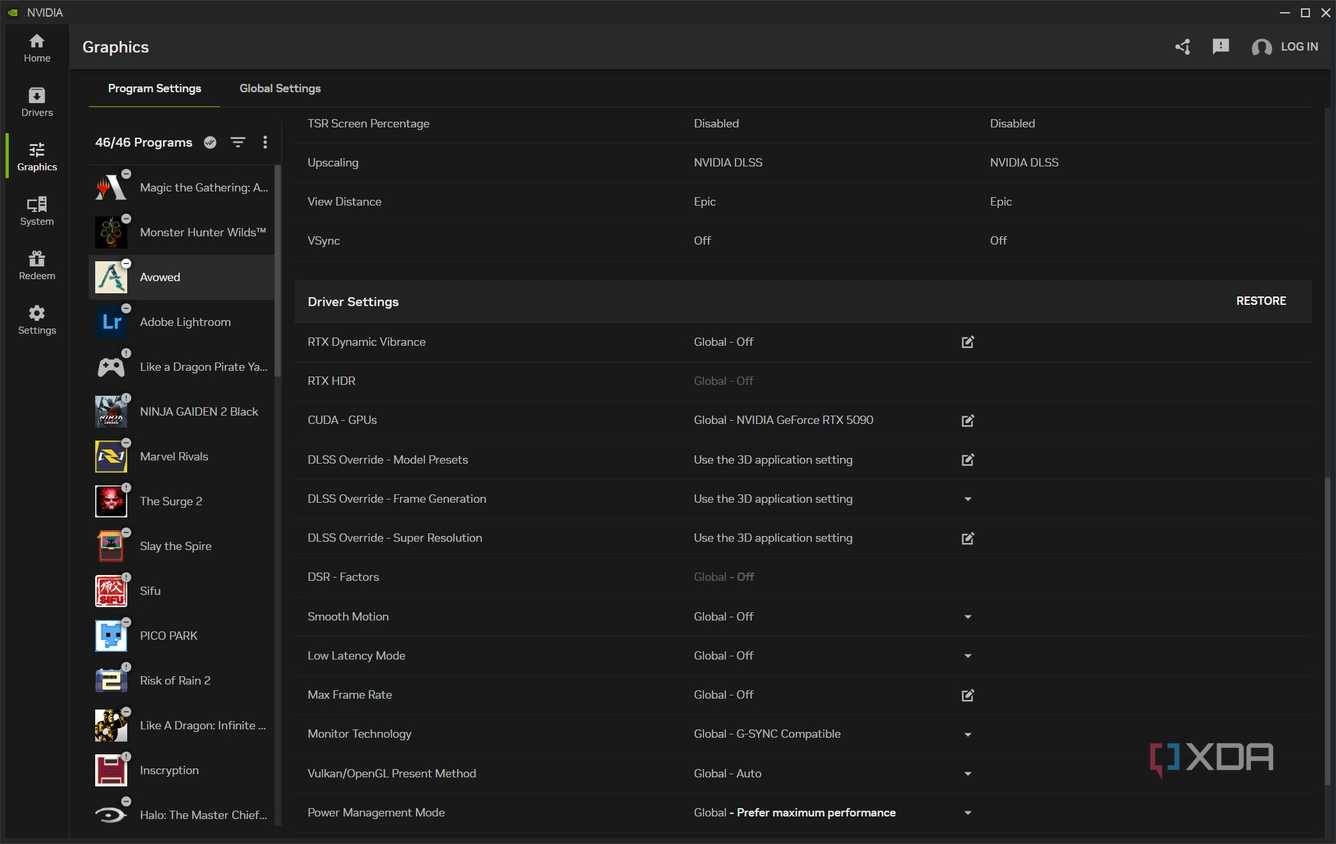Viewport: 1336px width, 844px height.
Task: Open the Drivers section in sidebar
Action: click(37, 102)
